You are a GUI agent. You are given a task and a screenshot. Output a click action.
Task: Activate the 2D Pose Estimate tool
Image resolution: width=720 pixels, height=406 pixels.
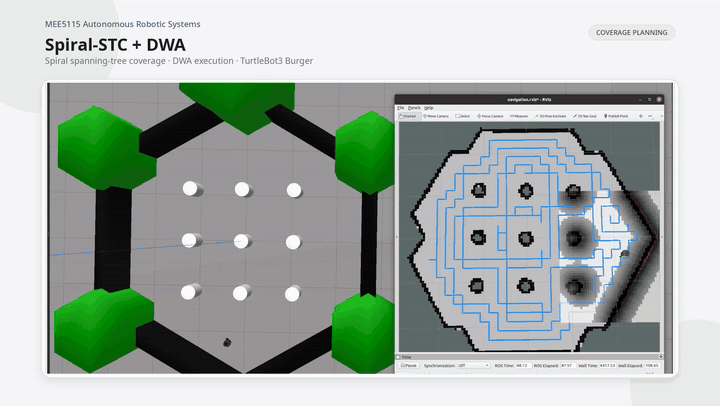click(551, 116)
